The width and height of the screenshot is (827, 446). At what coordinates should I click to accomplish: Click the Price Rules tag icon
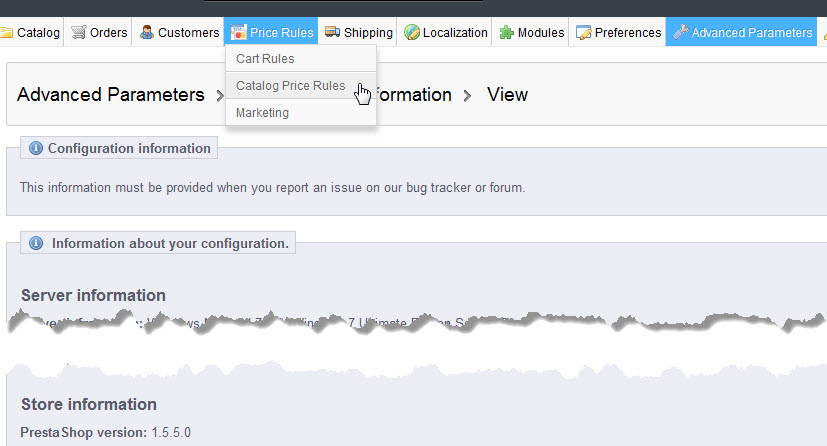(x=238, y=32)
